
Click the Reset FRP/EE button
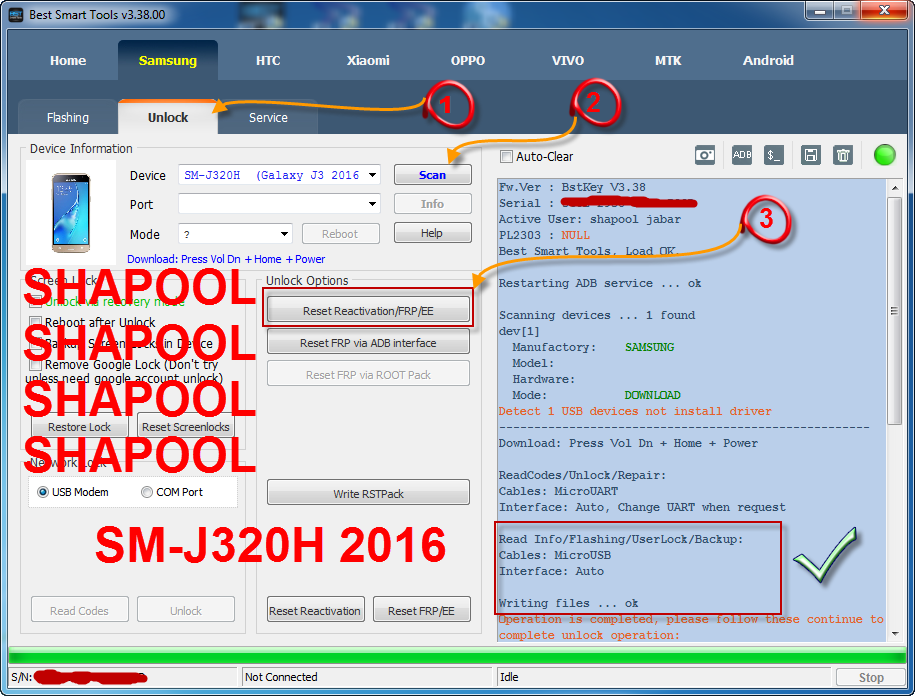coord(421,610)
